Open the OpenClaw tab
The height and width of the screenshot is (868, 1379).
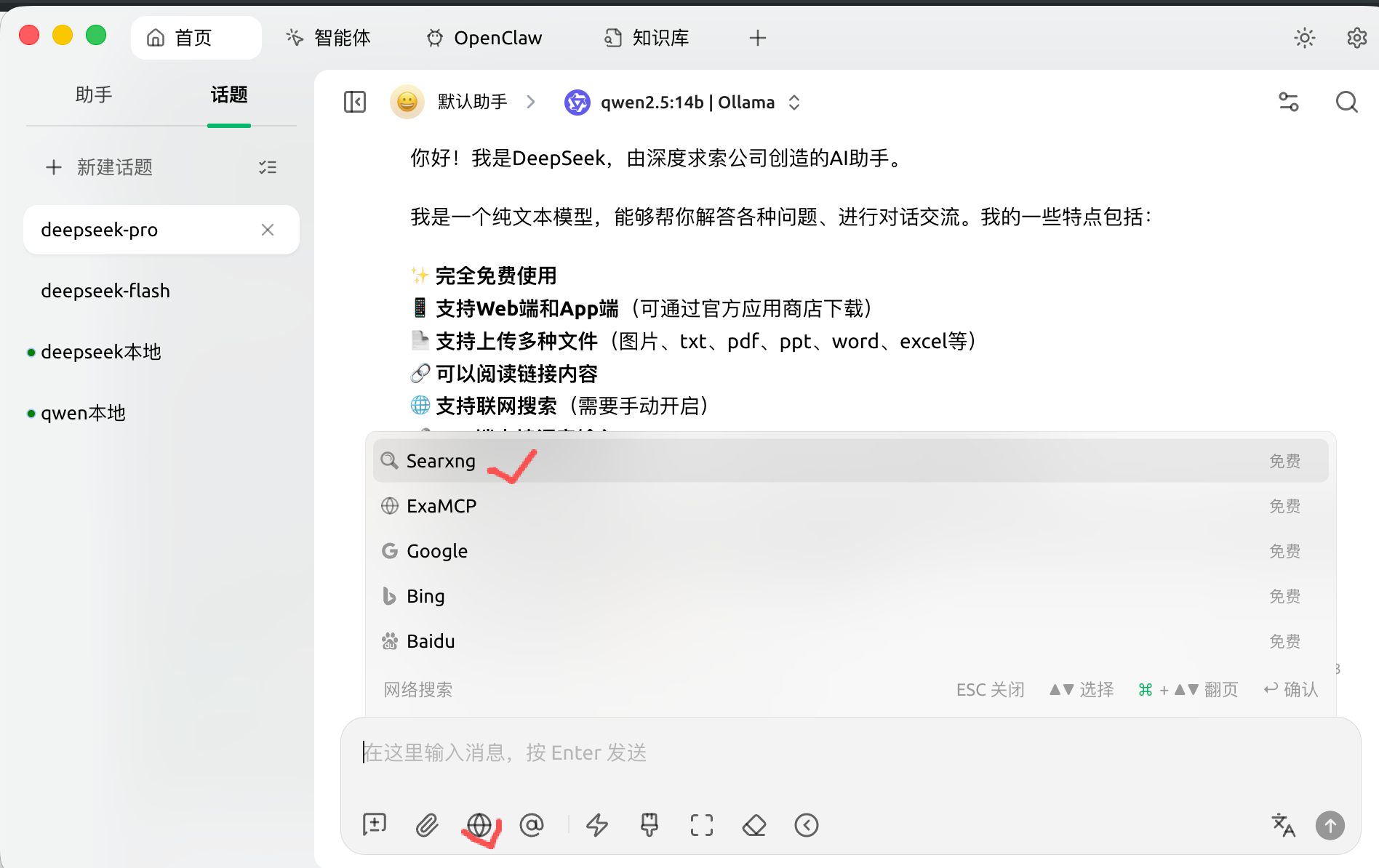484,38
